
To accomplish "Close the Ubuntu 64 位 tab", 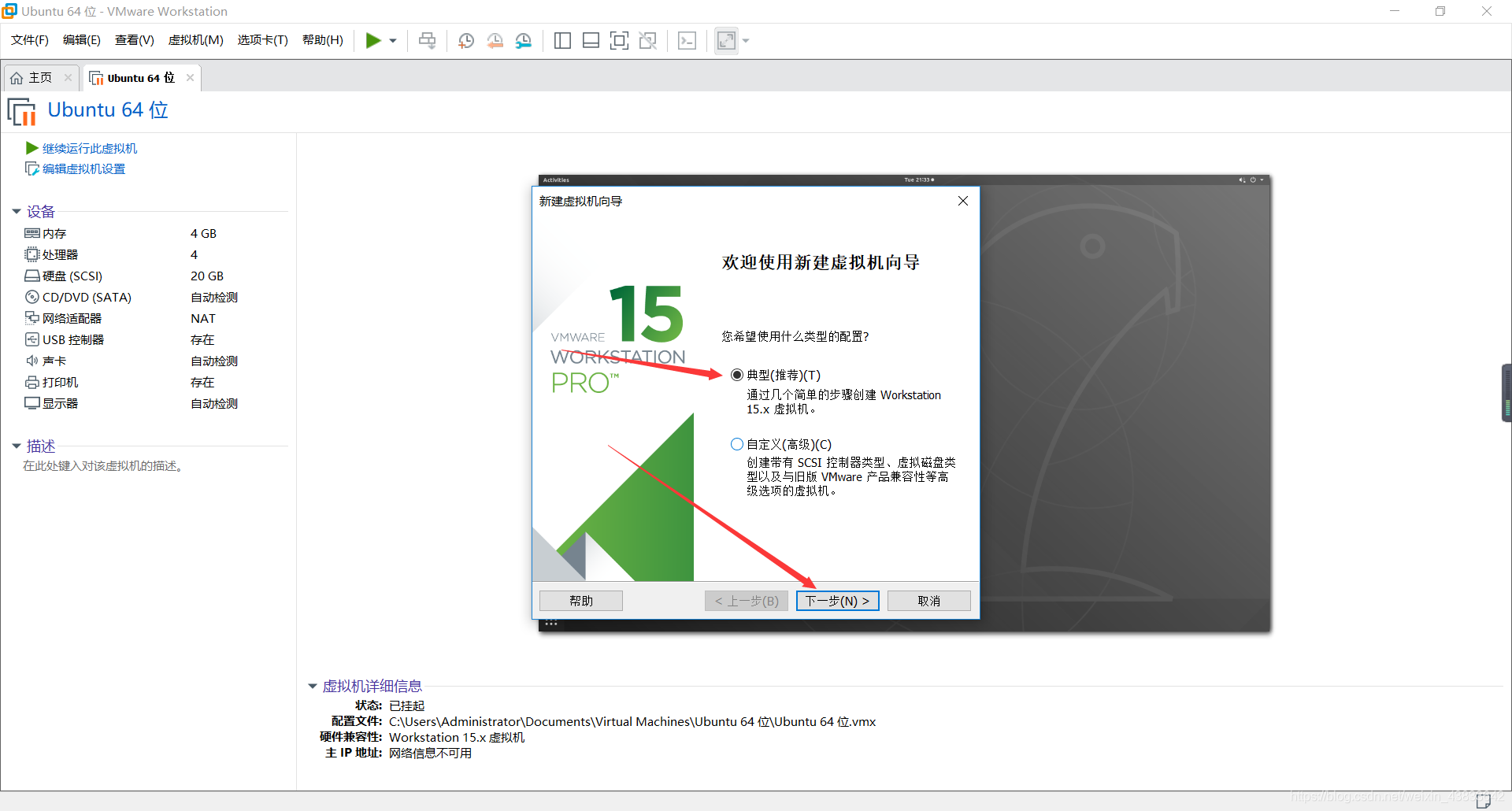I will click(190, 77).
